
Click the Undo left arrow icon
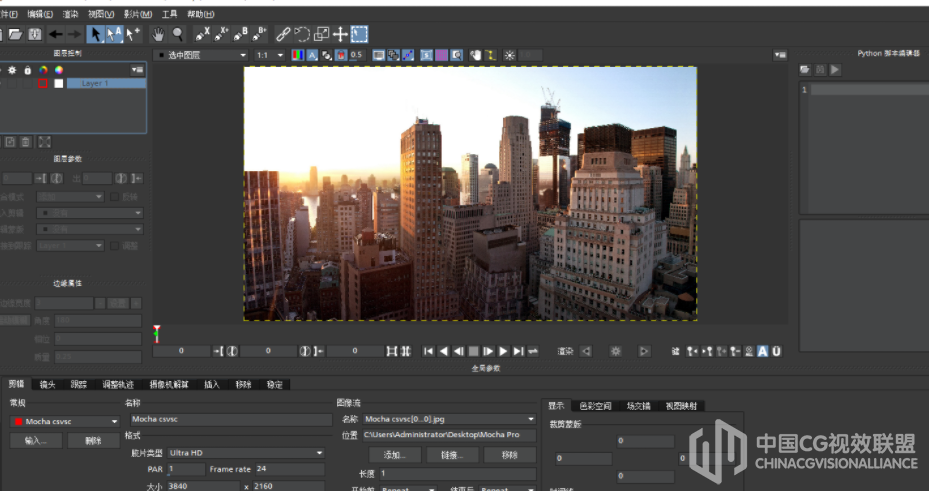coord(56,34)
